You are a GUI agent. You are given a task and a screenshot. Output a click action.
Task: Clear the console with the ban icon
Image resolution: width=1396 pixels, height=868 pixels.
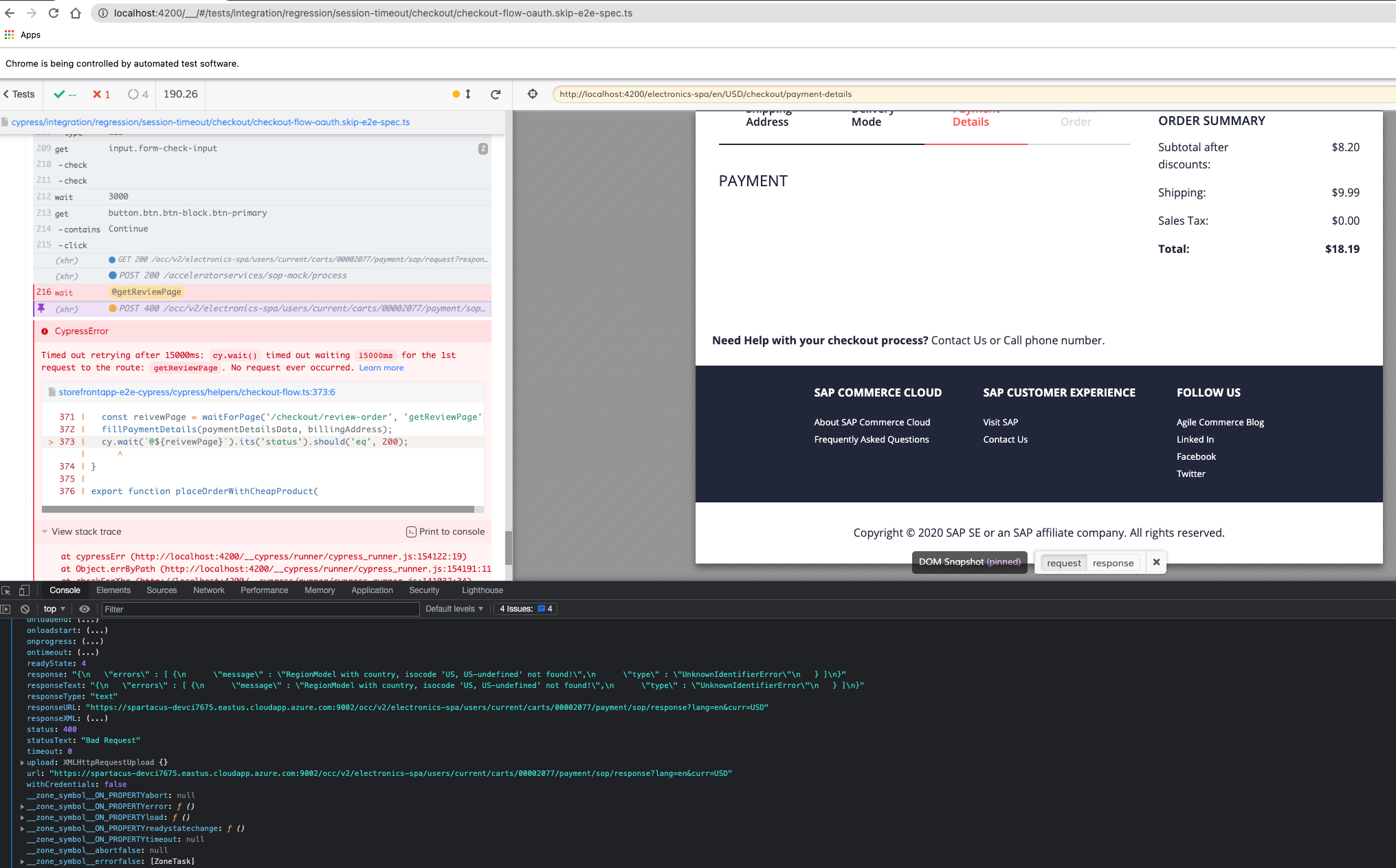tap(25, 609)
